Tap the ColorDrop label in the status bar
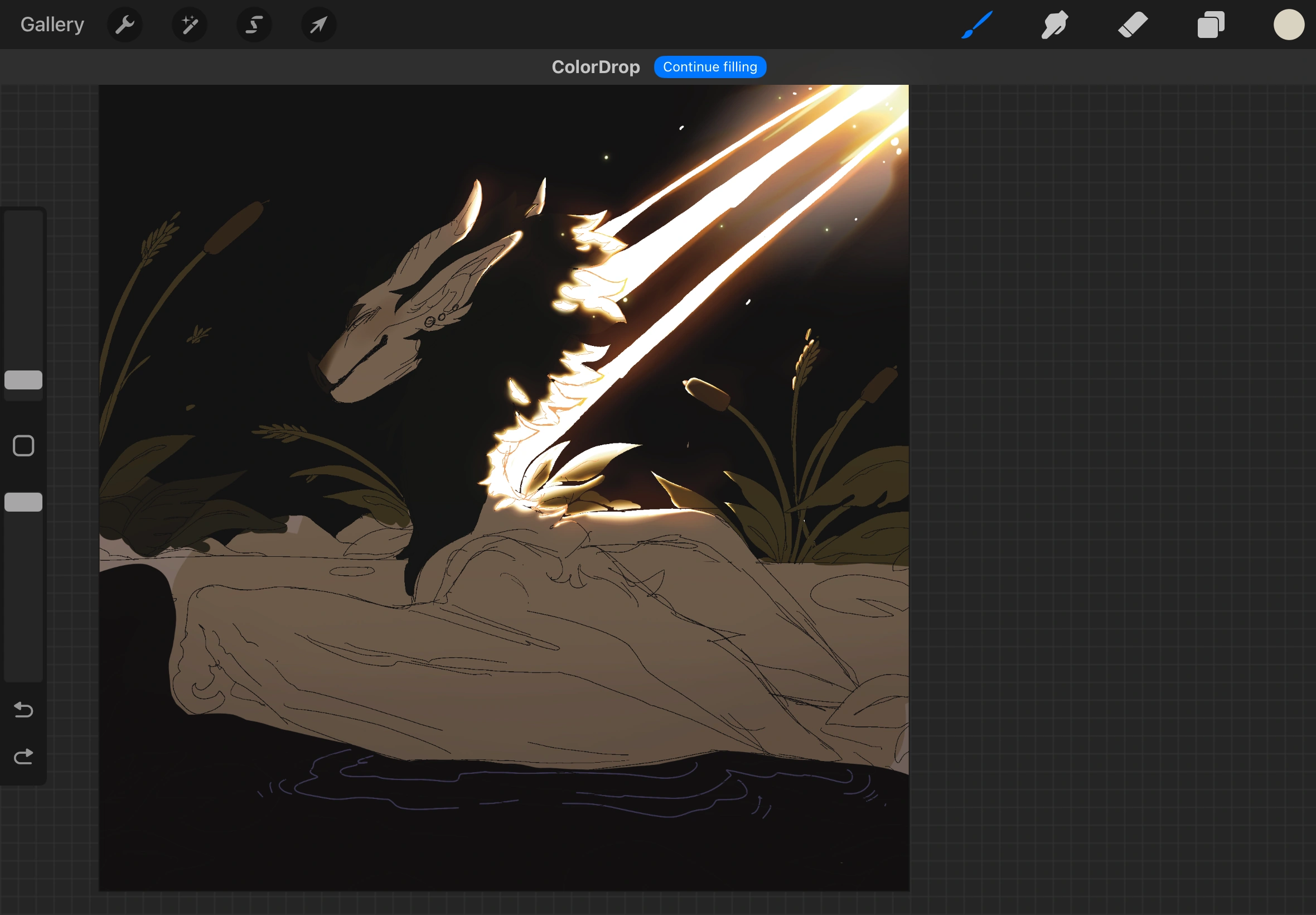This screenshot has height=915, width=1316. (x=596, y=66)
